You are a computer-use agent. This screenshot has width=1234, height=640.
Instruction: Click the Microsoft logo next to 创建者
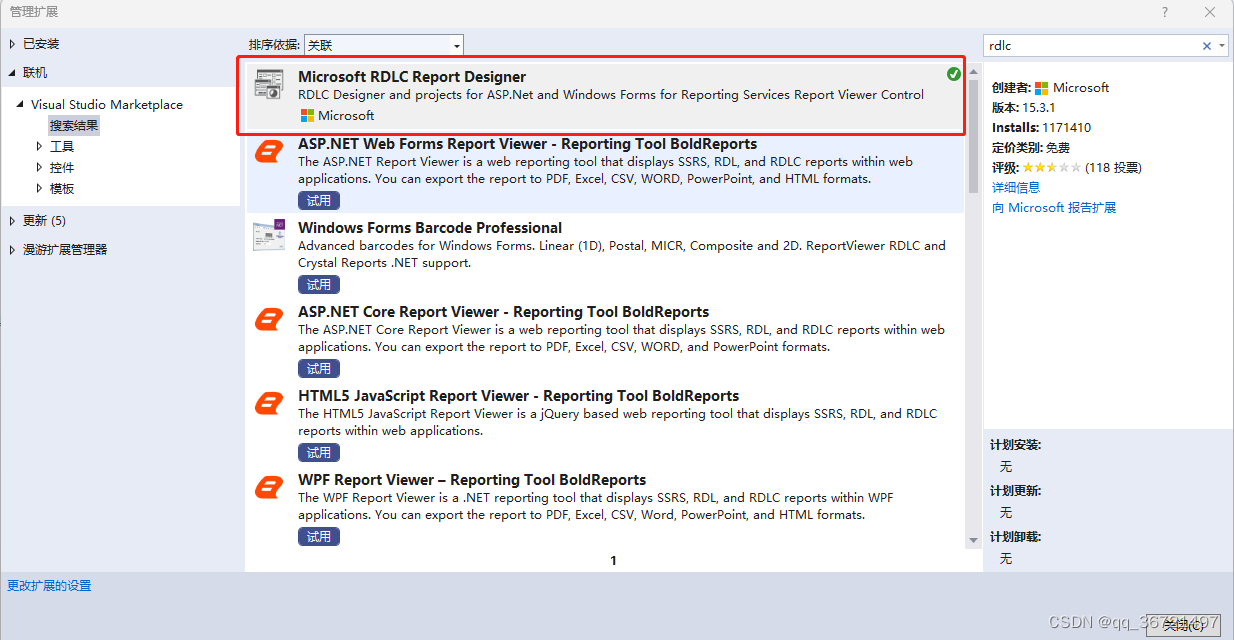1040,87
